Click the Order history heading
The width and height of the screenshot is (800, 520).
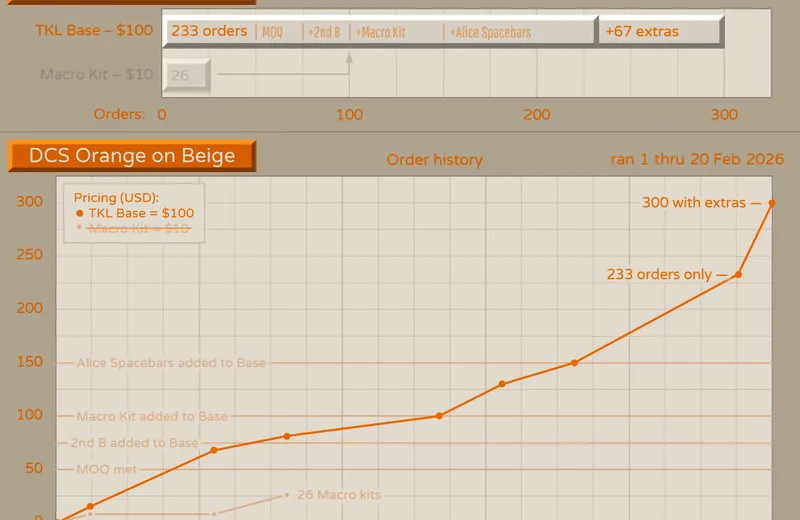coord(435,160)
